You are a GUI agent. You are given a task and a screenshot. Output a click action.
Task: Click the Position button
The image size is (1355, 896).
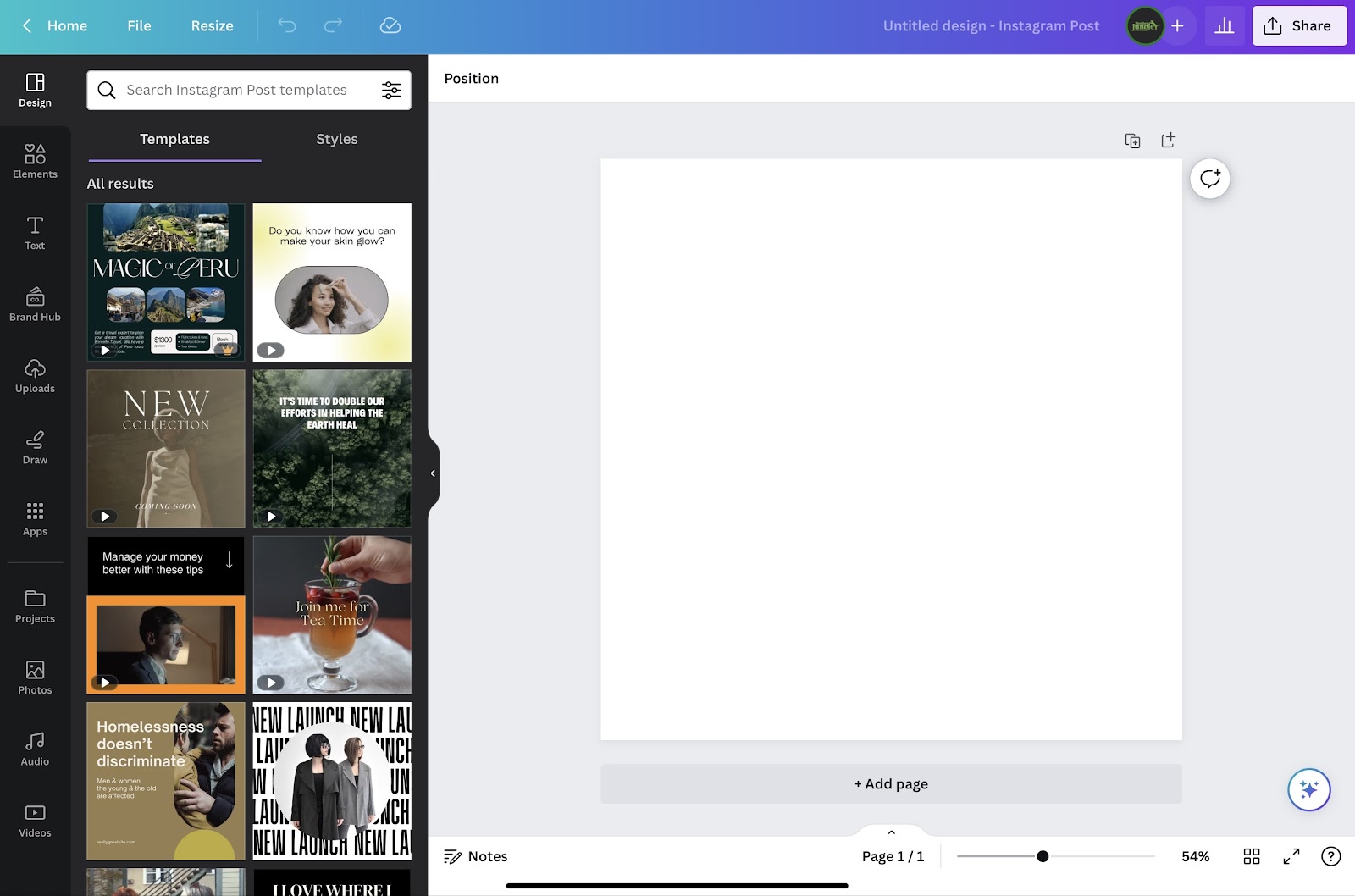pyautogui.click(x=472, y=78)
